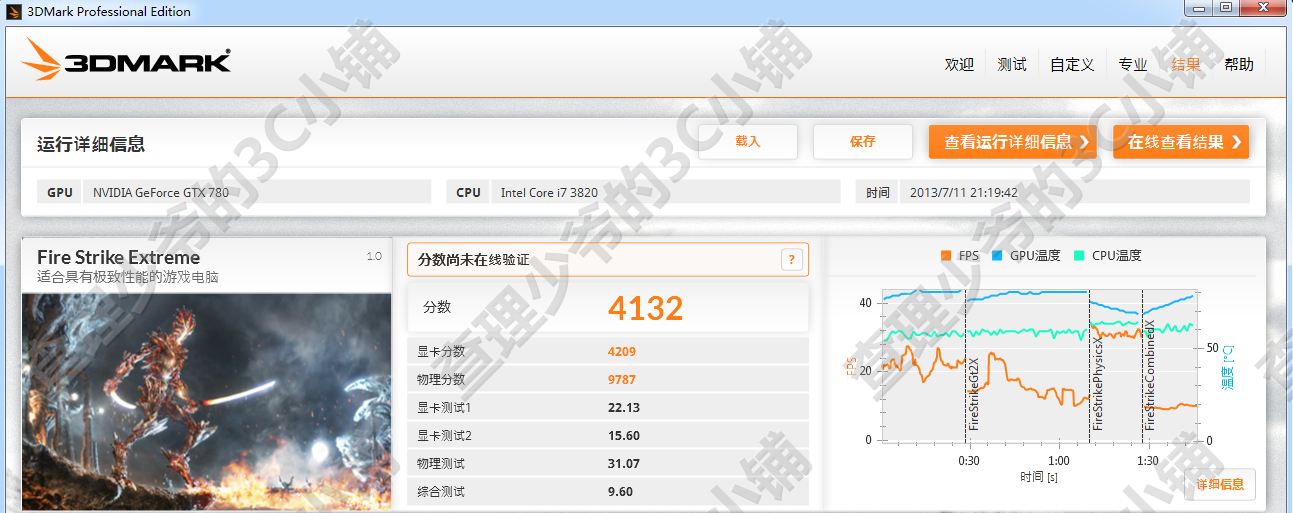The image size is (1293, 513).
Task: Click the 显卡测试2 value 15.60
Action: coord(624,436)
